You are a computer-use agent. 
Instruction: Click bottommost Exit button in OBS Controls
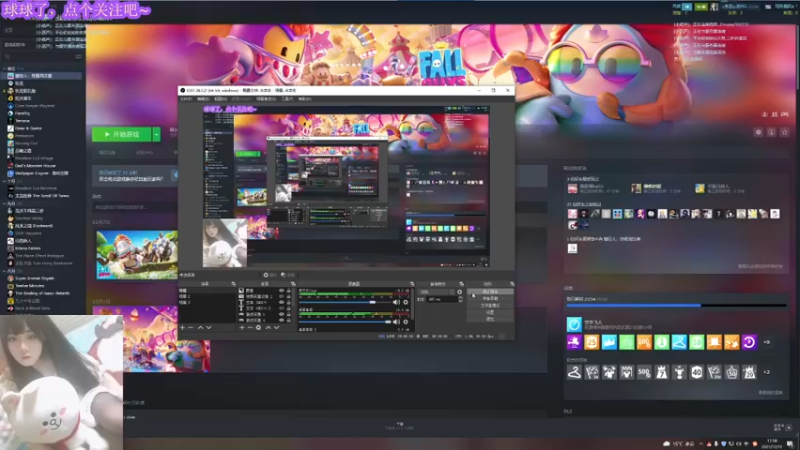point(490,319)
